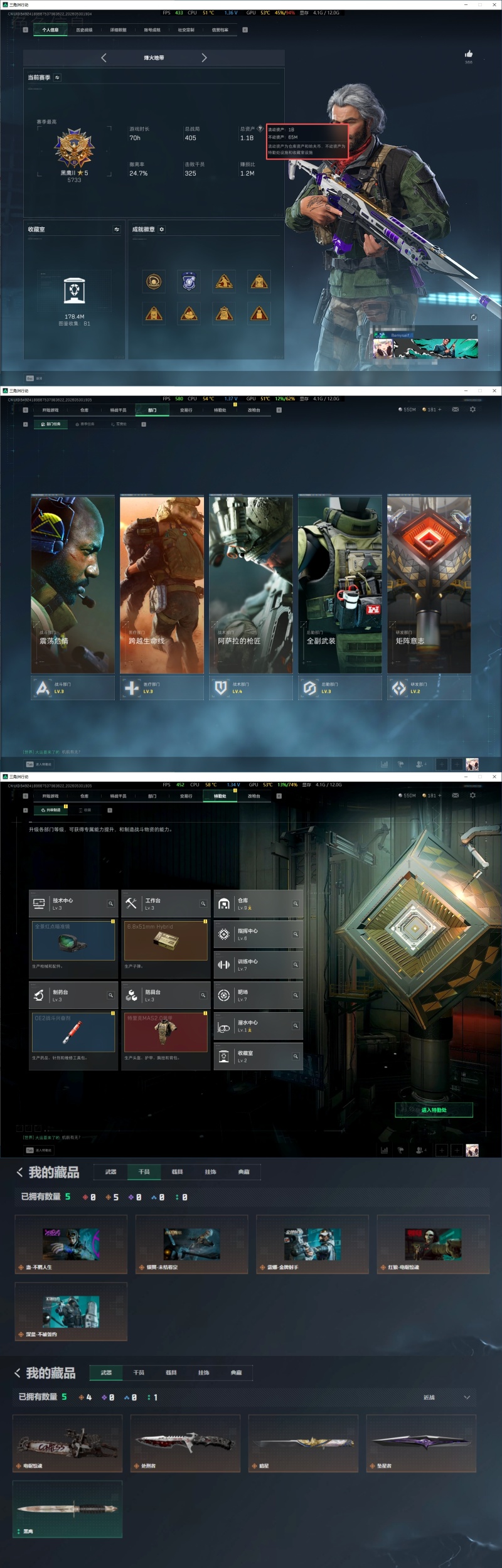This screenshot has width=502, height=1568.
Task: Select 挂饰 tab in upper 我的藏品
Action: 210,1171
